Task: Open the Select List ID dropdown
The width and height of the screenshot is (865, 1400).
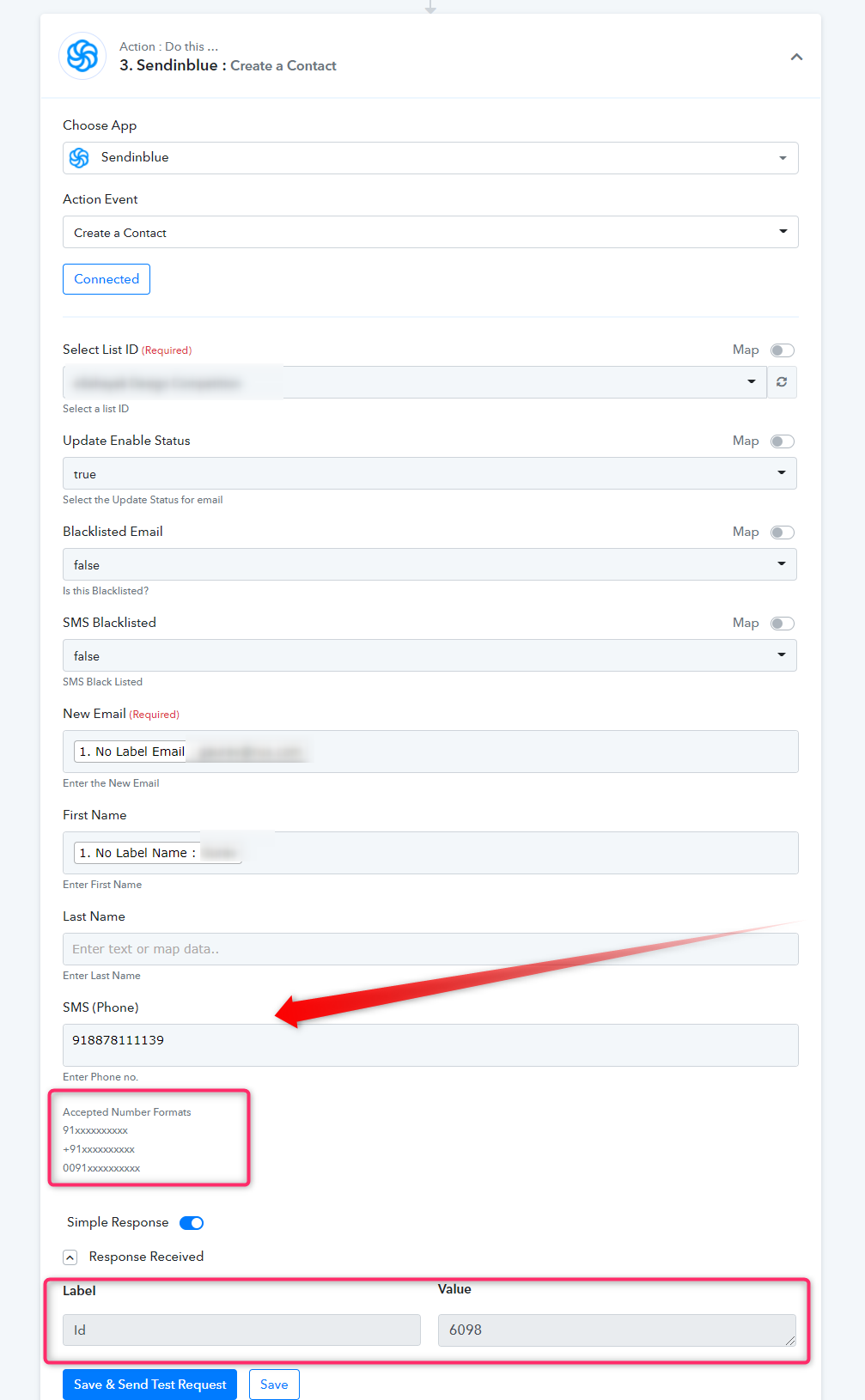Action: pos(414,382)
